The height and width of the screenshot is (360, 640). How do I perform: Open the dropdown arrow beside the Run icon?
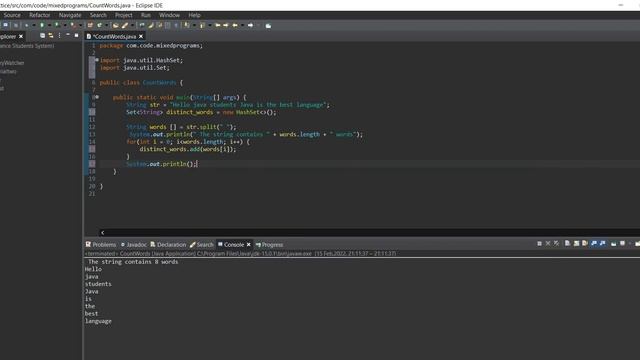click(49, 25)
